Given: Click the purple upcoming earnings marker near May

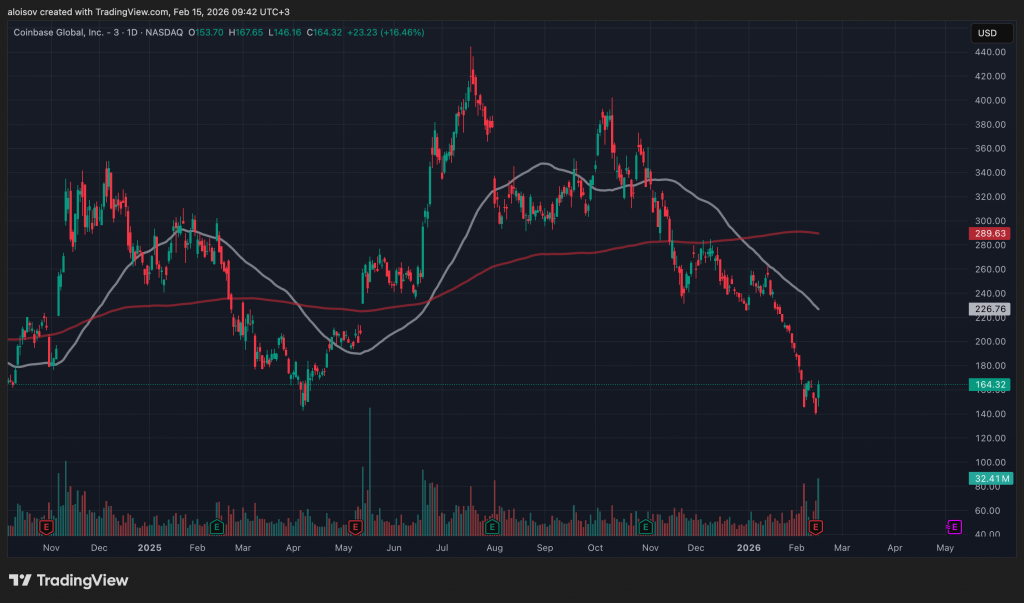Looking at the screenshot, I should pyautogui.click(x=954, y=526).
